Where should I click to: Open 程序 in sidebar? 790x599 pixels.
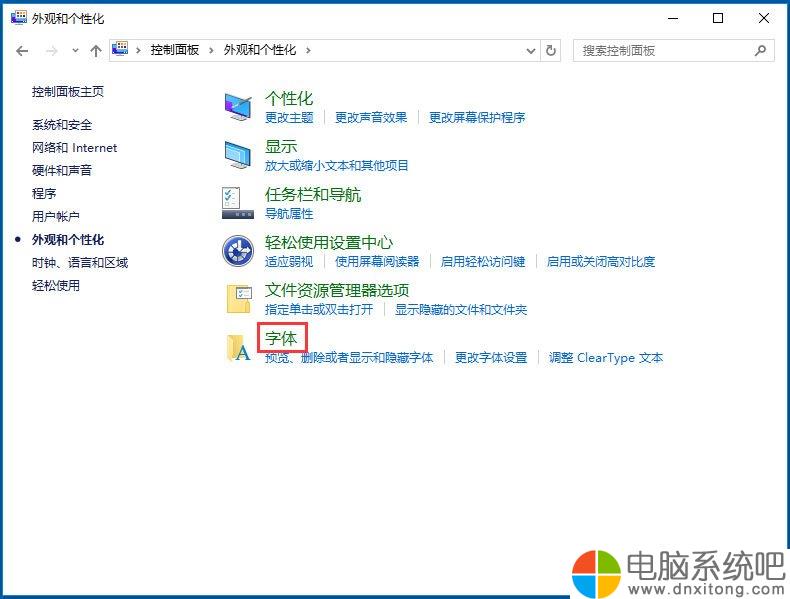(x=44, y=193)
